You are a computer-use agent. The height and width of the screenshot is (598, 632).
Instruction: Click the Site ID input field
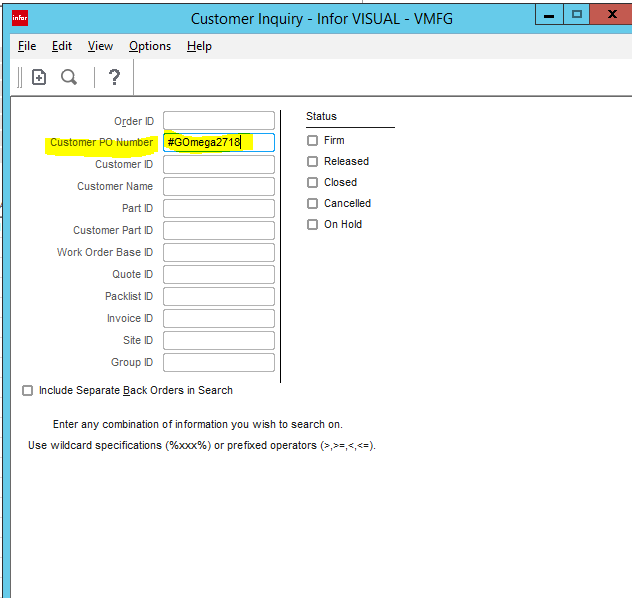click(x=219, y=341)
